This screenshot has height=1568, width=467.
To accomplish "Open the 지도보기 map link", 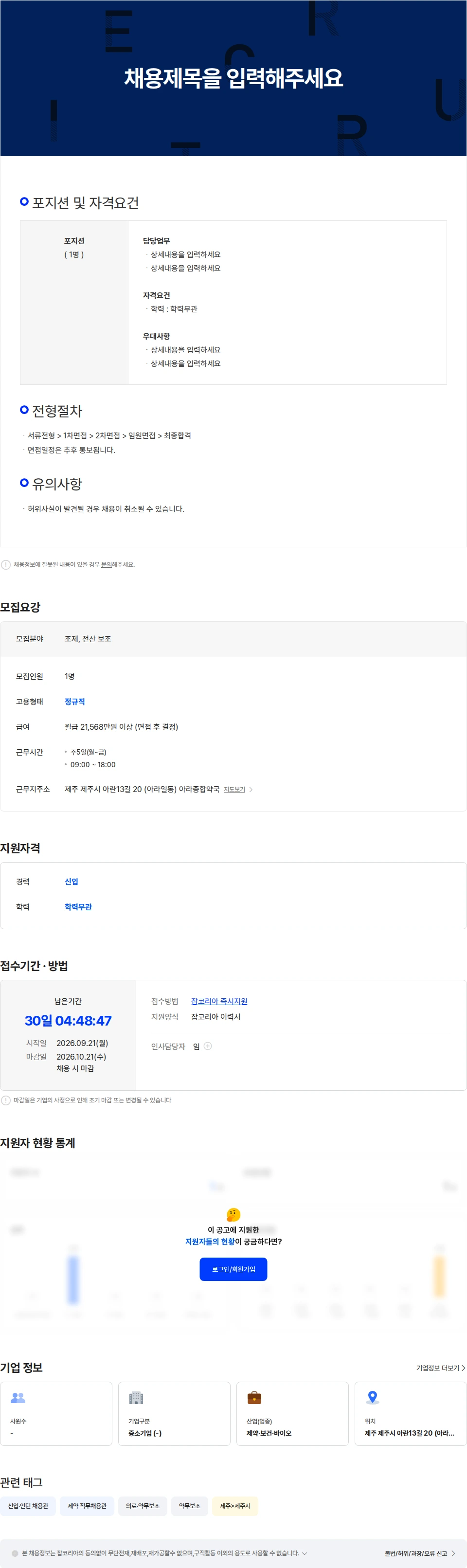I will pyautogui.click(x=234, y=790).
